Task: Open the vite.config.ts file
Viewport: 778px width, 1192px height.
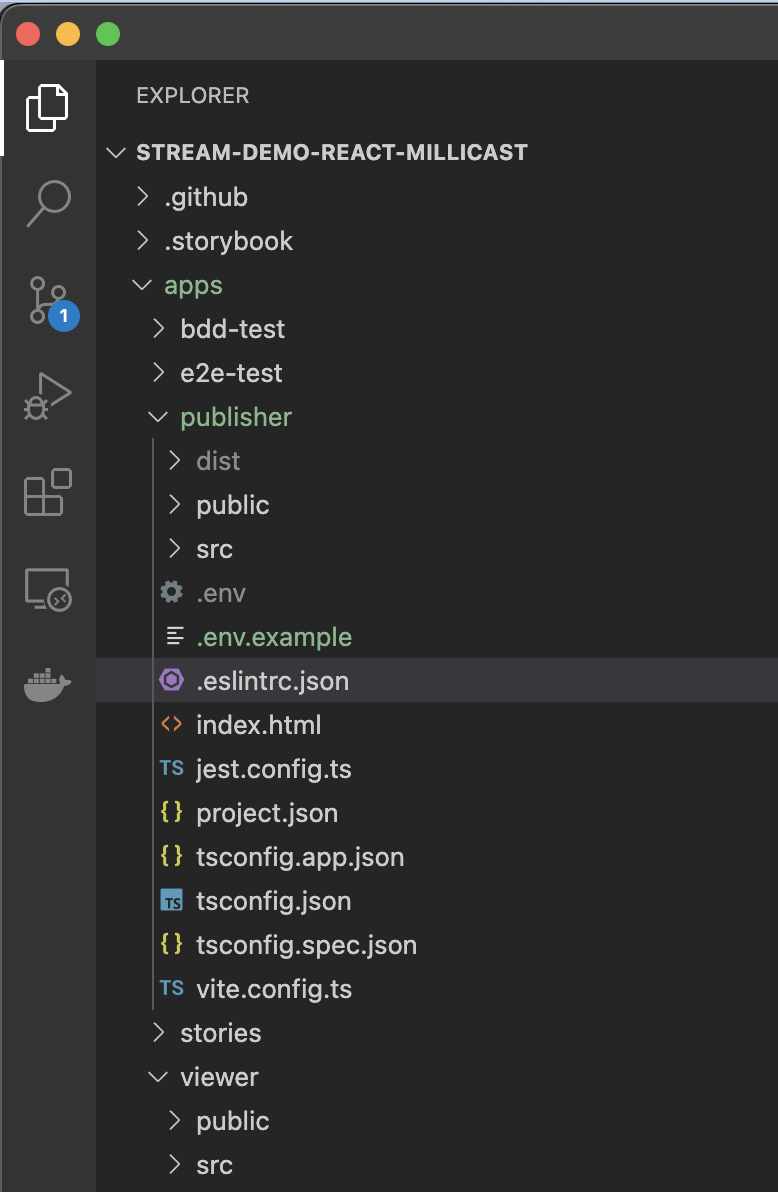Action: coord(274,989)
